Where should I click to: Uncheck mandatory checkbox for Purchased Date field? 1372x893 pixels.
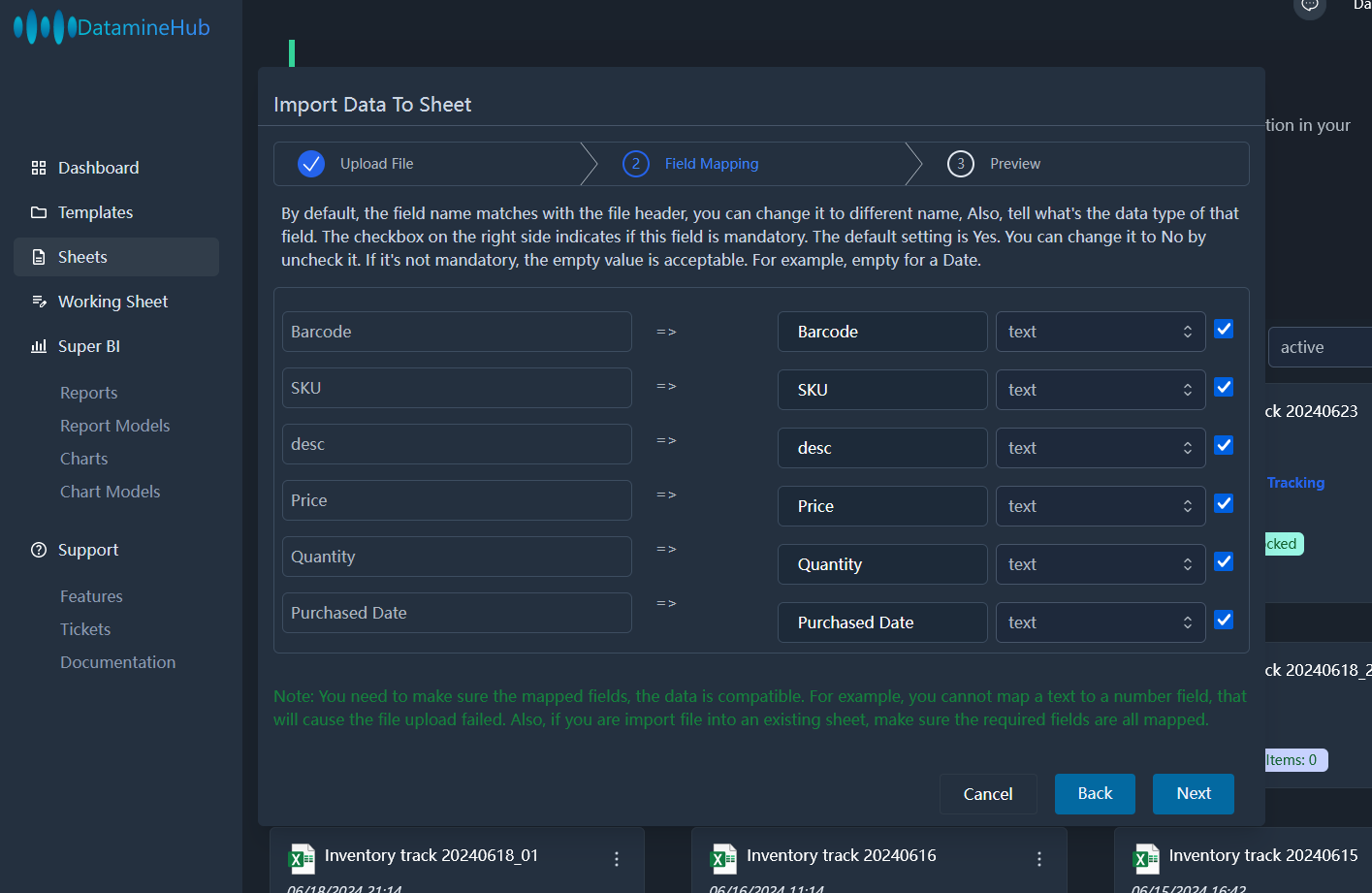click(x=1224, y=621)
